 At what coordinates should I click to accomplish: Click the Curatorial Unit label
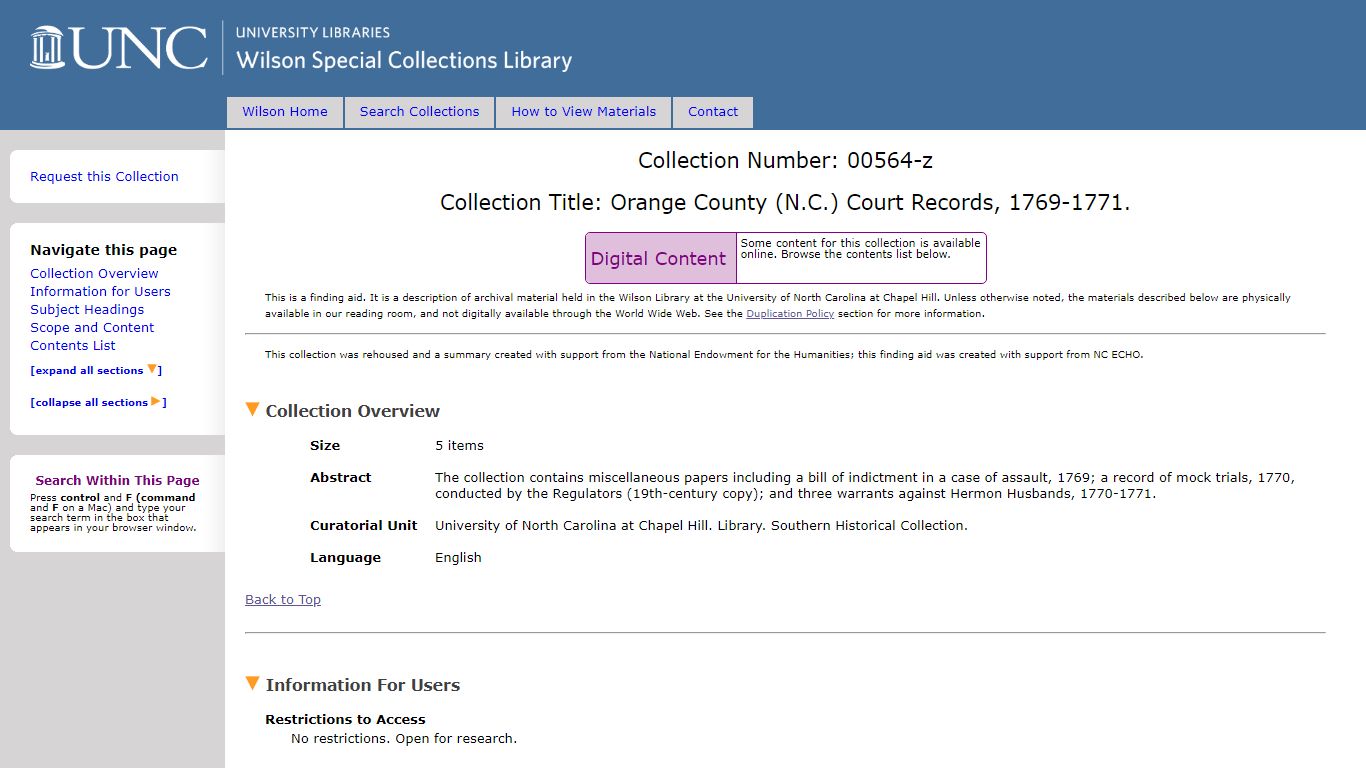click(364, 525)
